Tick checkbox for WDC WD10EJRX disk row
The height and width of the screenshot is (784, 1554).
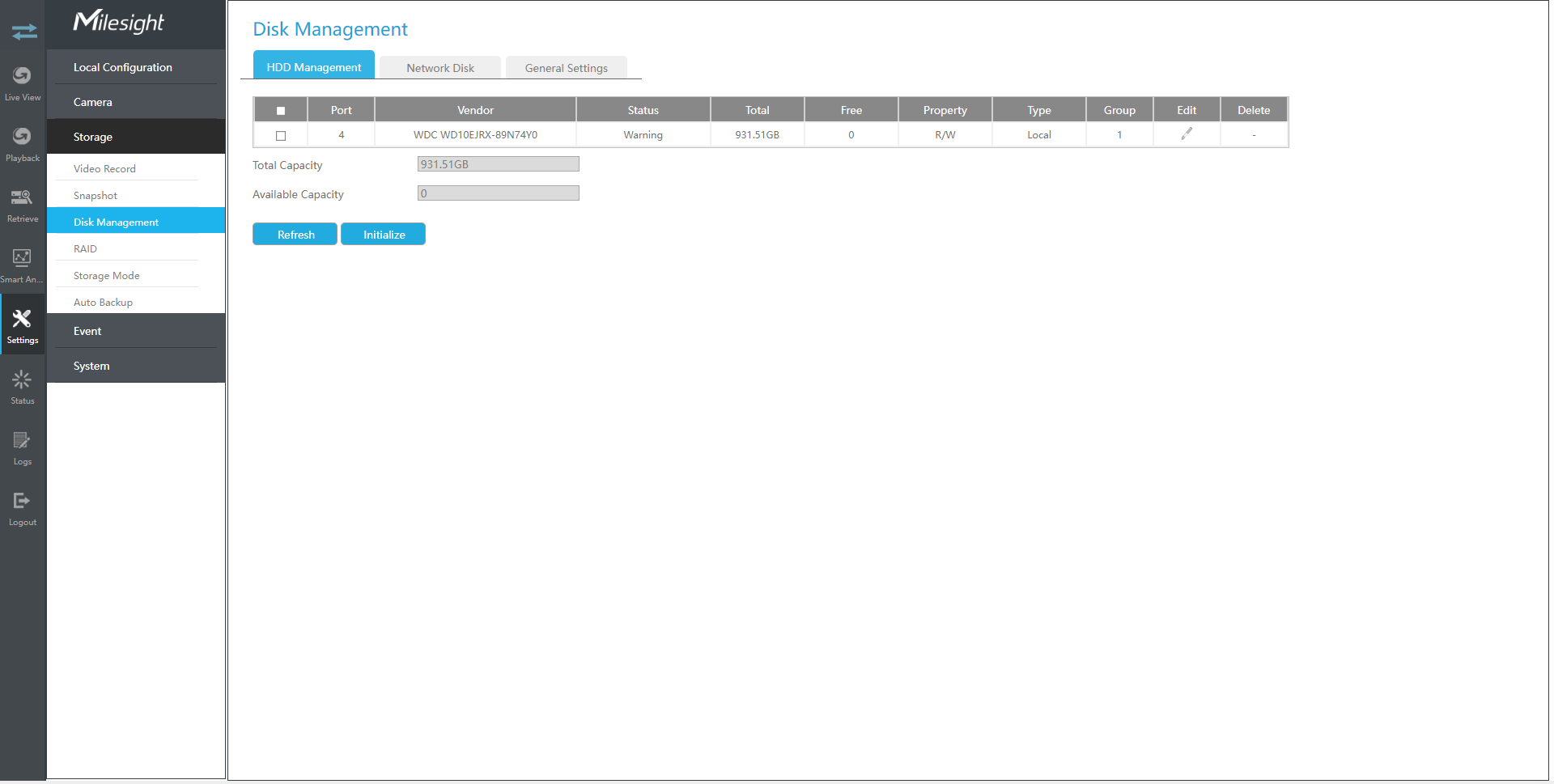281,136
